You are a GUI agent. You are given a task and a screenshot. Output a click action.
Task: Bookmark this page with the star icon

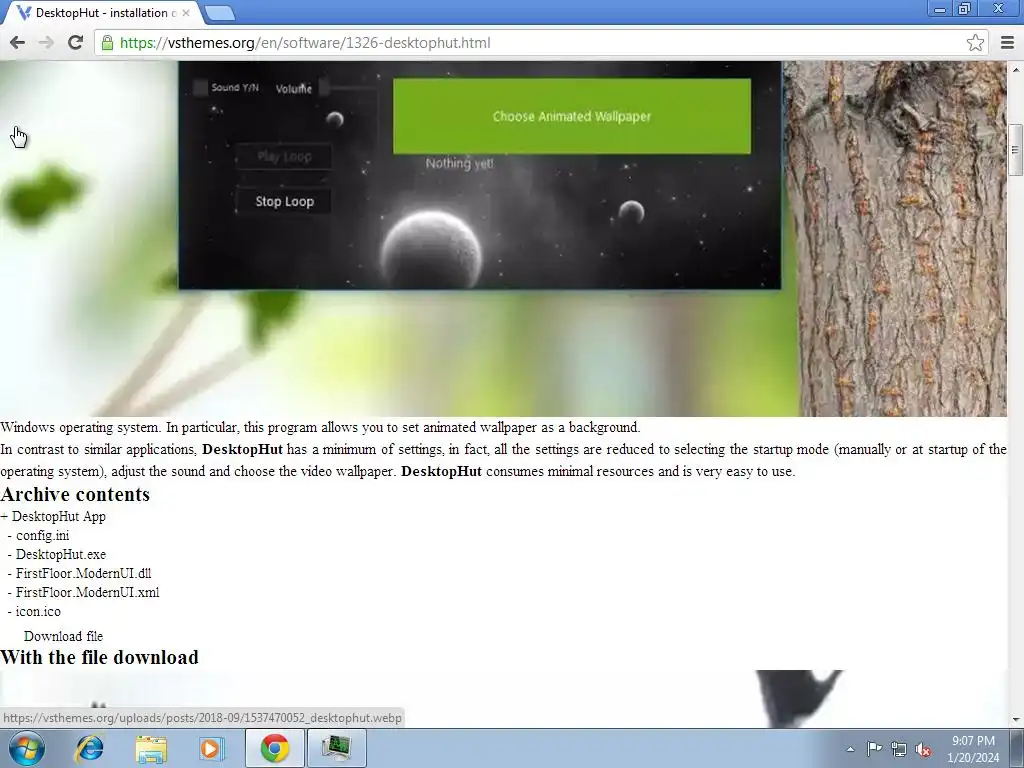tap(975, 43)
